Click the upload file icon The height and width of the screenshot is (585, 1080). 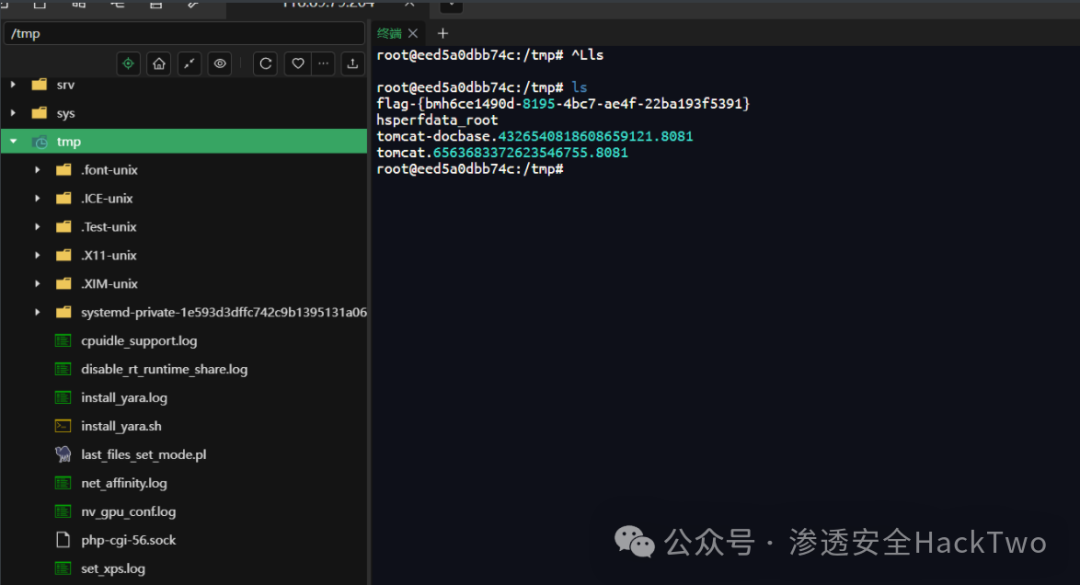click(x=353, y=64)
